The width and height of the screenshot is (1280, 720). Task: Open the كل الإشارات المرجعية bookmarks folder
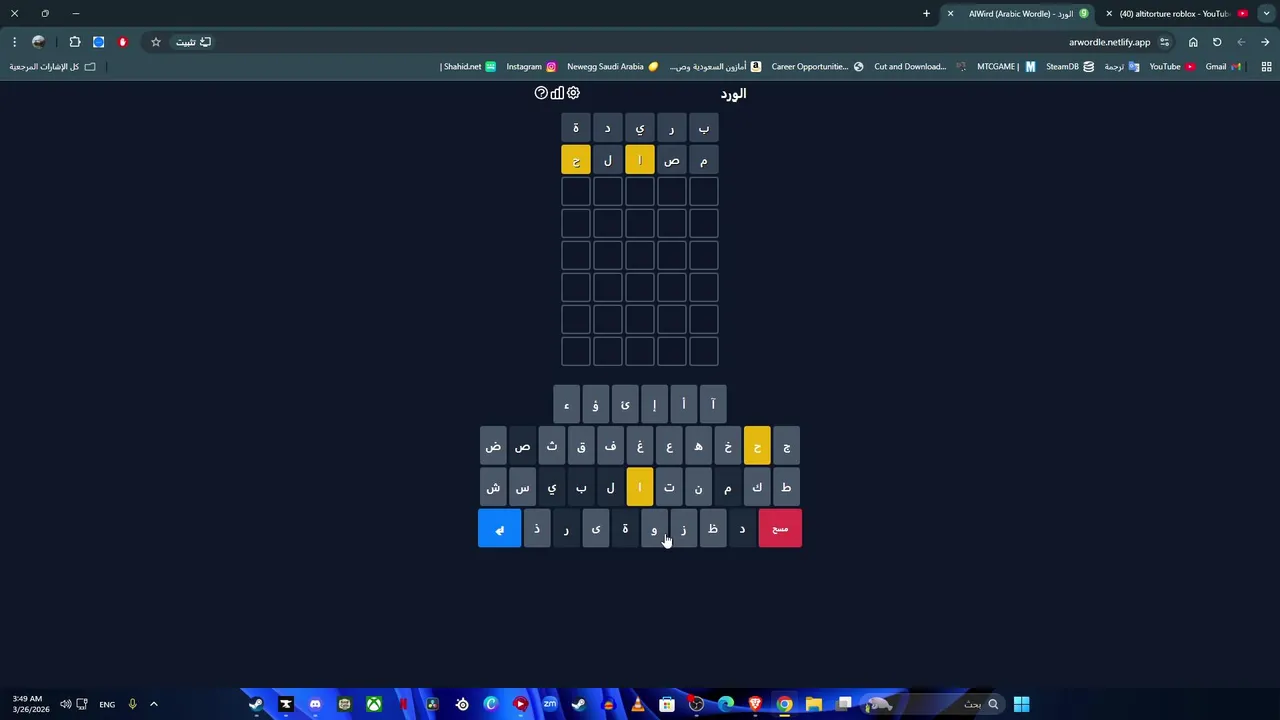point(53,67)
